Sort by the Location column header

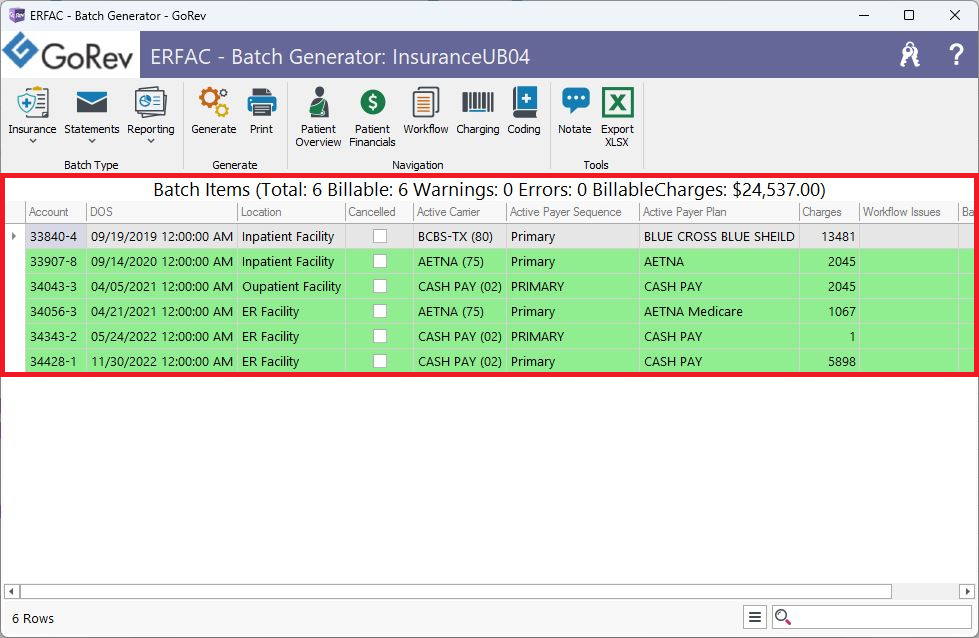click(291, 212)
